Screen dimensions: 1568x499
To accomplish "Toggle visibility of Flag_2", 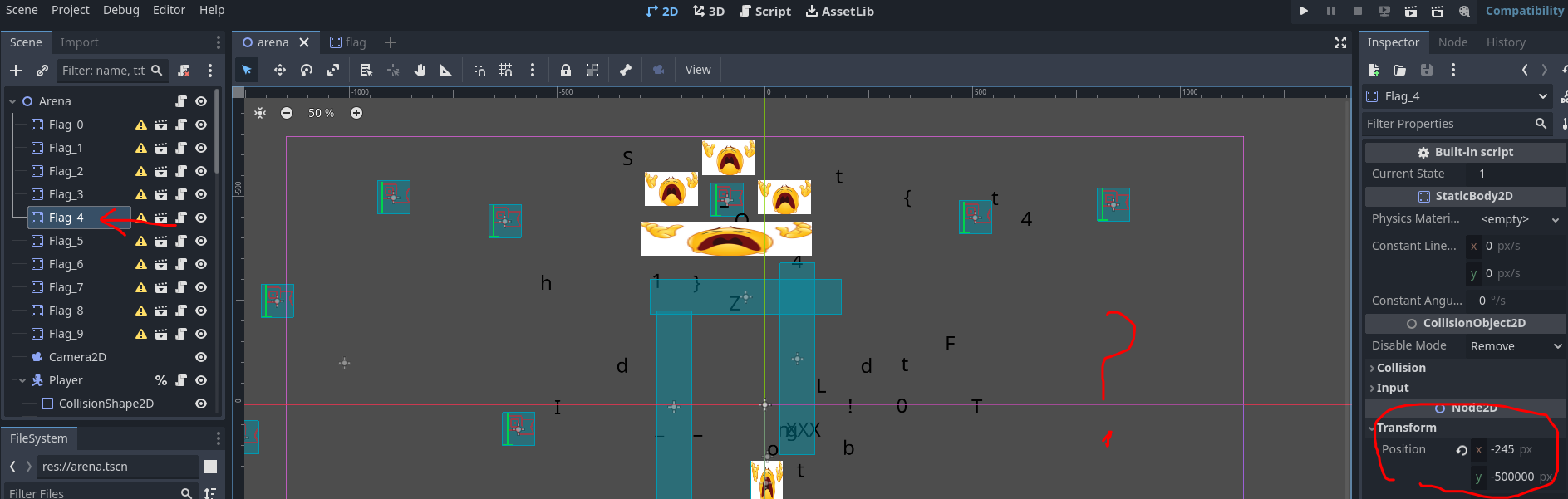I will coord(201,171).
